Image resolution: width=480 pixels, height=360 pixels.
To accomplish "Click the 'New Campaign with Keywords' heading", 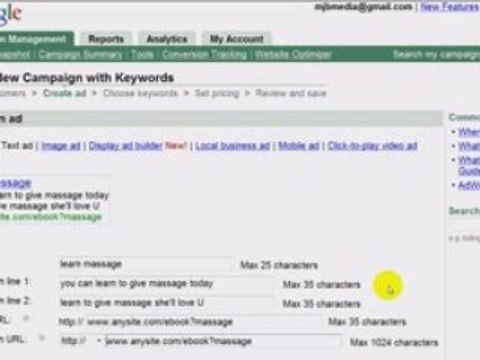I will pos(87,78).
